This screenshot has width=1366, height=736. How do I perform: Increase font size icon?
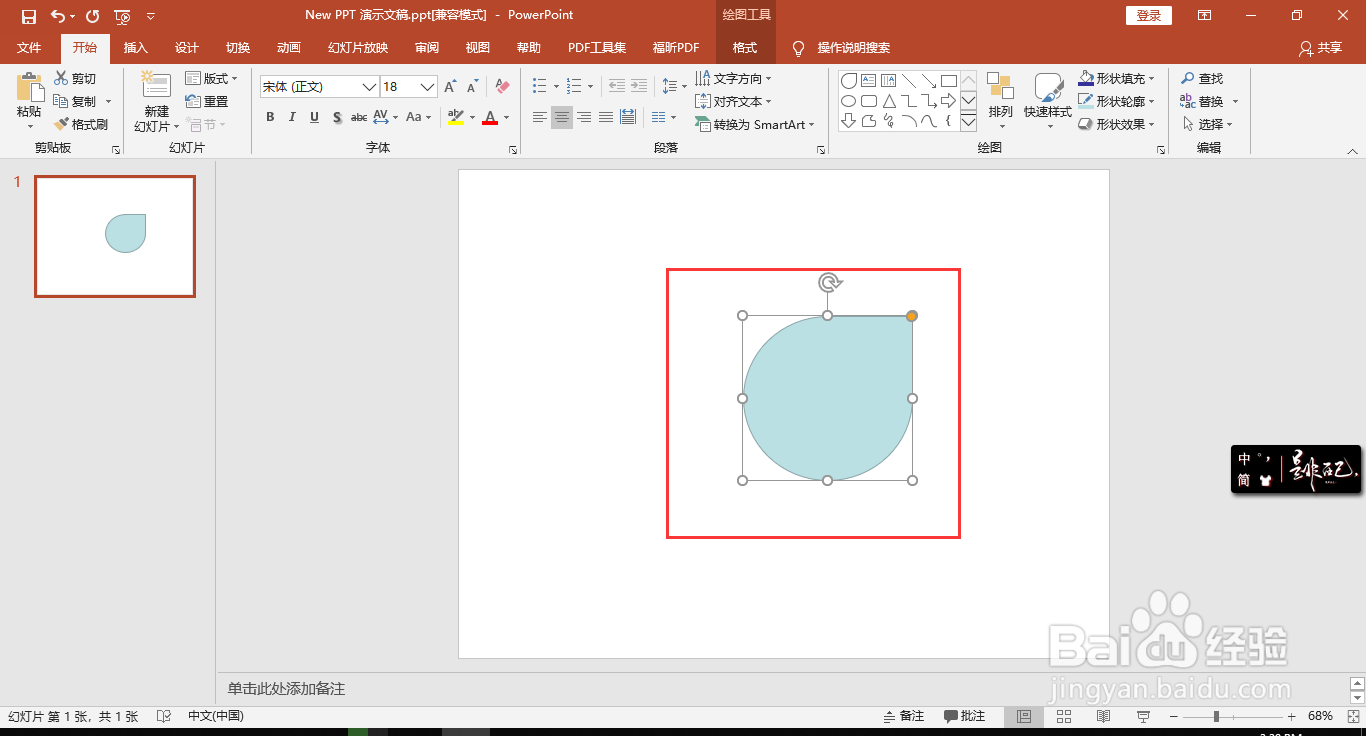[x=450, y=87]
